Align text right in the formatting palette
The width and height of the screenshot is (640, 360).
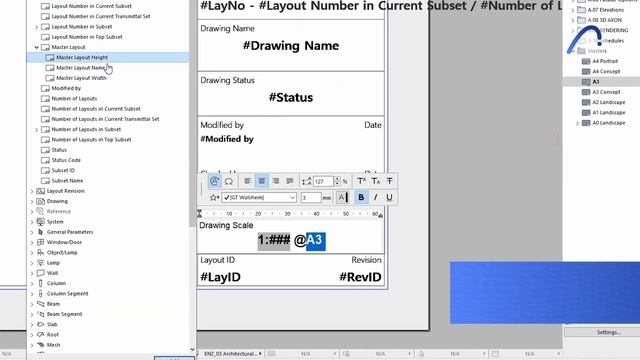[x=276, y=181]
